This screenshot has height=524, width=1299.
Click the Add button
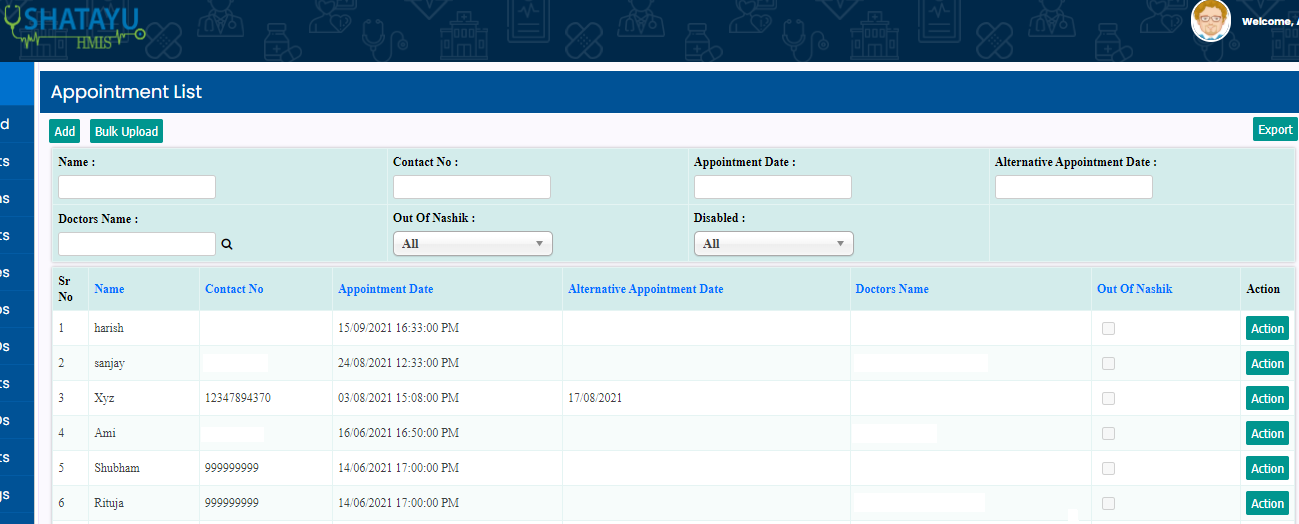click(65, 132)
